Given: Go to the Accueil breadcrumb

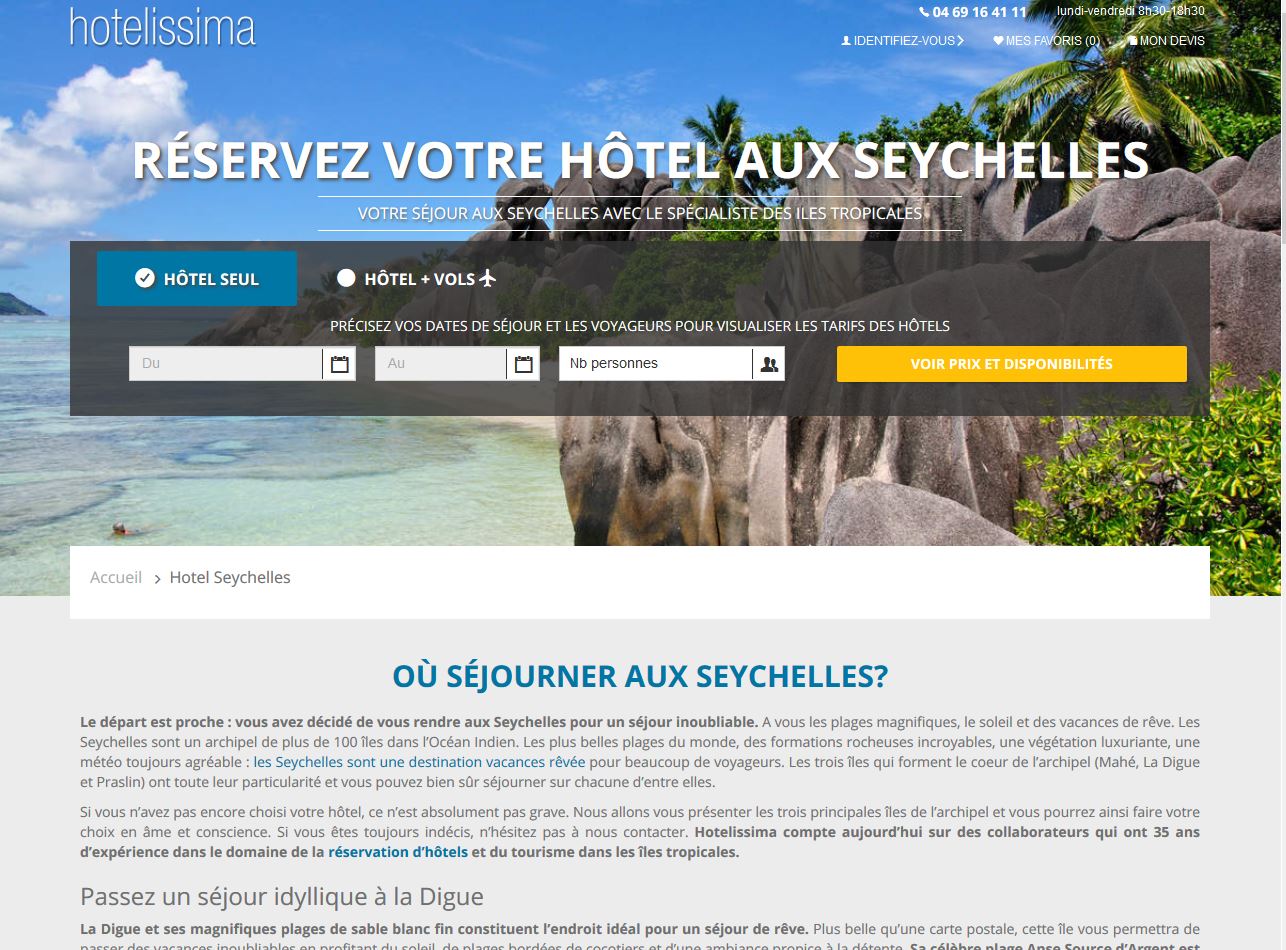Looking at the screenshot, I should point(116,577).
